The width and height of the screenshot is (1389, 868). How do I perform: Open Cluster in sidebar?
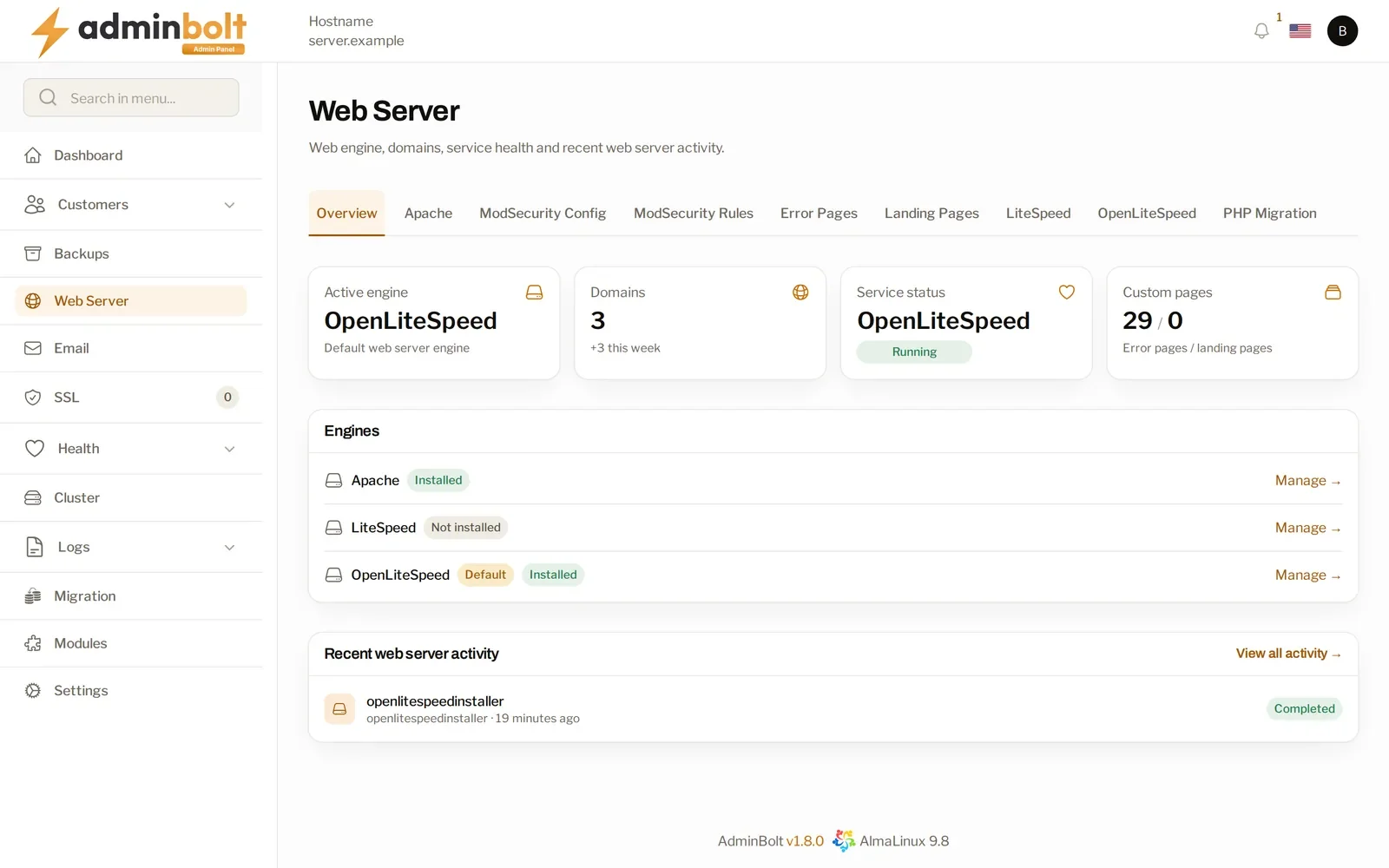(x=131, y=498)
